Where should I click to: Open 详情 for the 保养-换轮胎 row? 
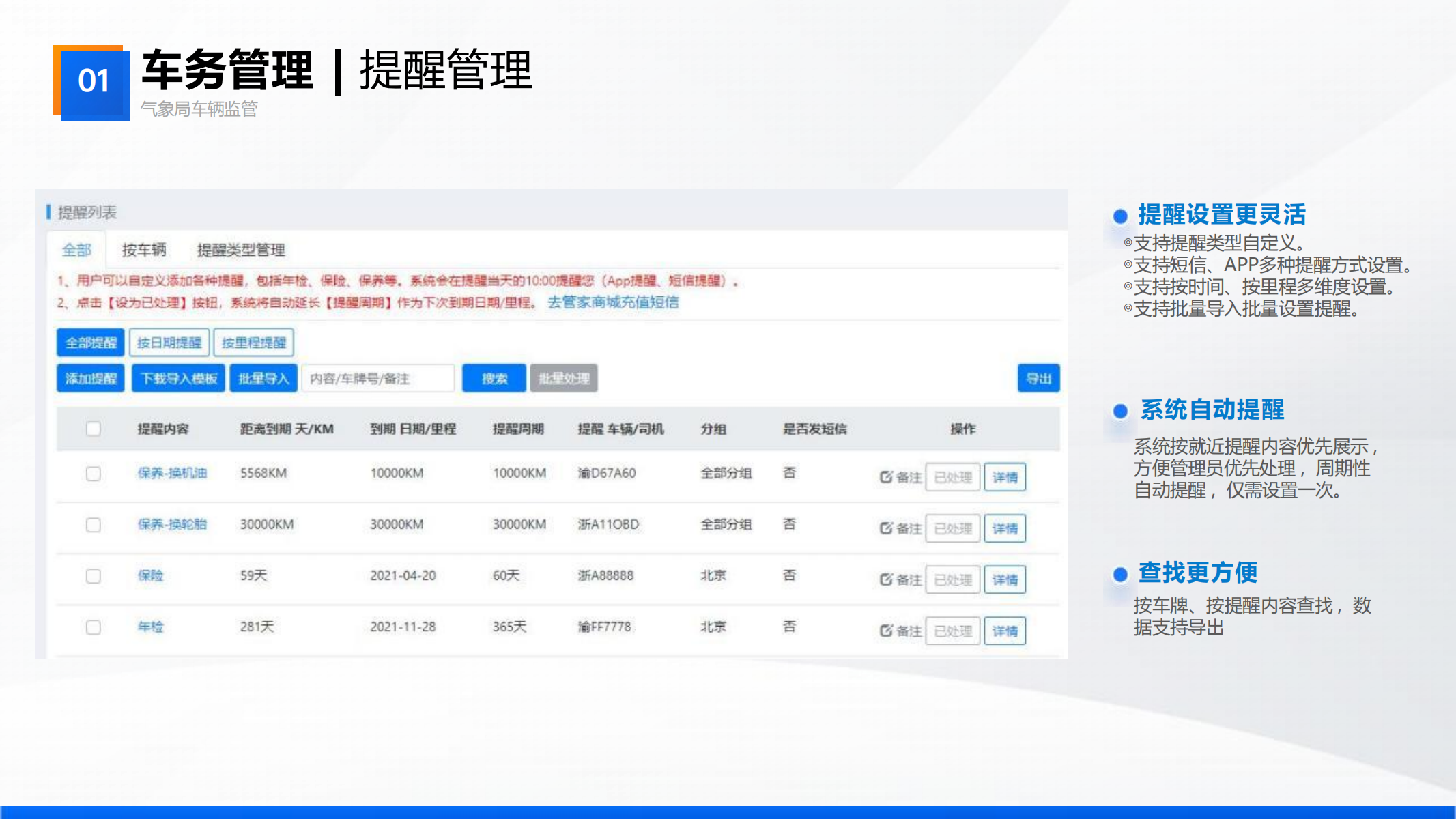point(1004,528)
